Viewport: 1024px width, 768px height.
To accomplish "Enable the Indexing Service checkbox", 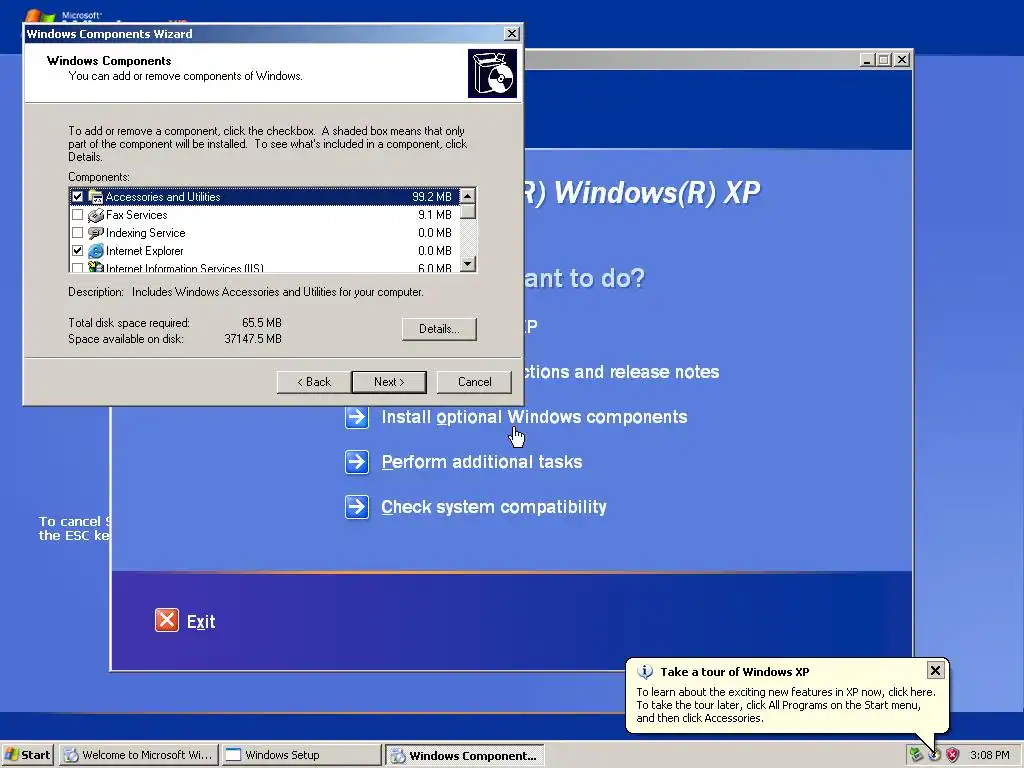I will (78, 232).
